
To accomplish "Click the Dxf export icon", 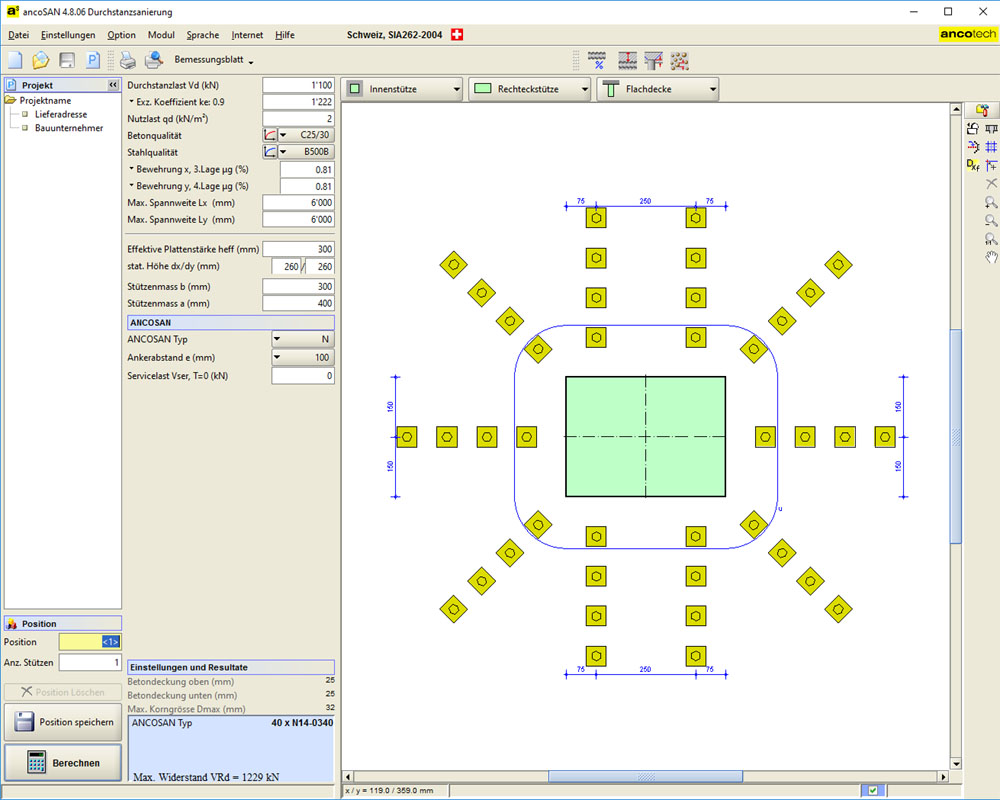I will [973, 166].
